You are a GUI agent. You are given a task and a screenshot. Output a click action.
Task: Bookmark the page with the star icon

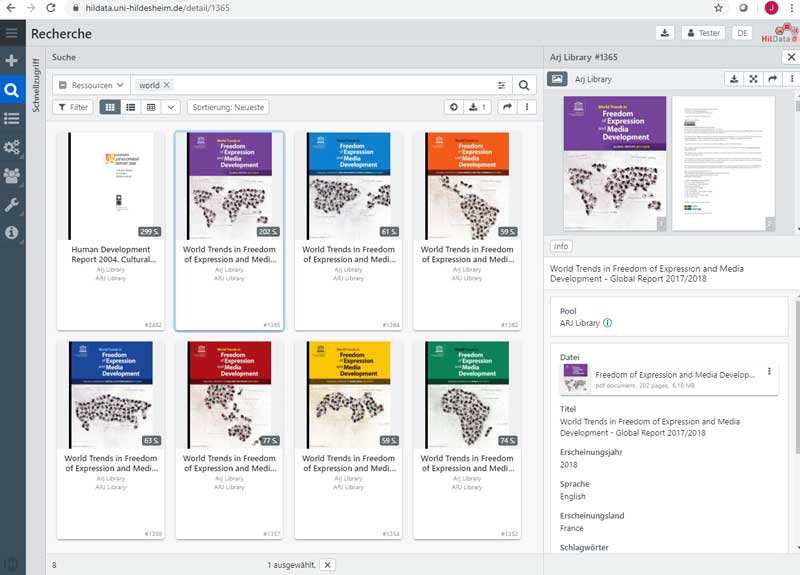[x=718, y=8]
